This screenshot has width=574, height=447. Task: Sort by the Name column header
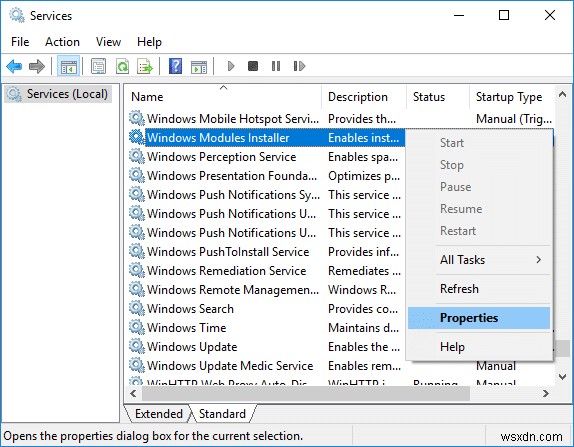pyautogui.click(x=224, y=97)
